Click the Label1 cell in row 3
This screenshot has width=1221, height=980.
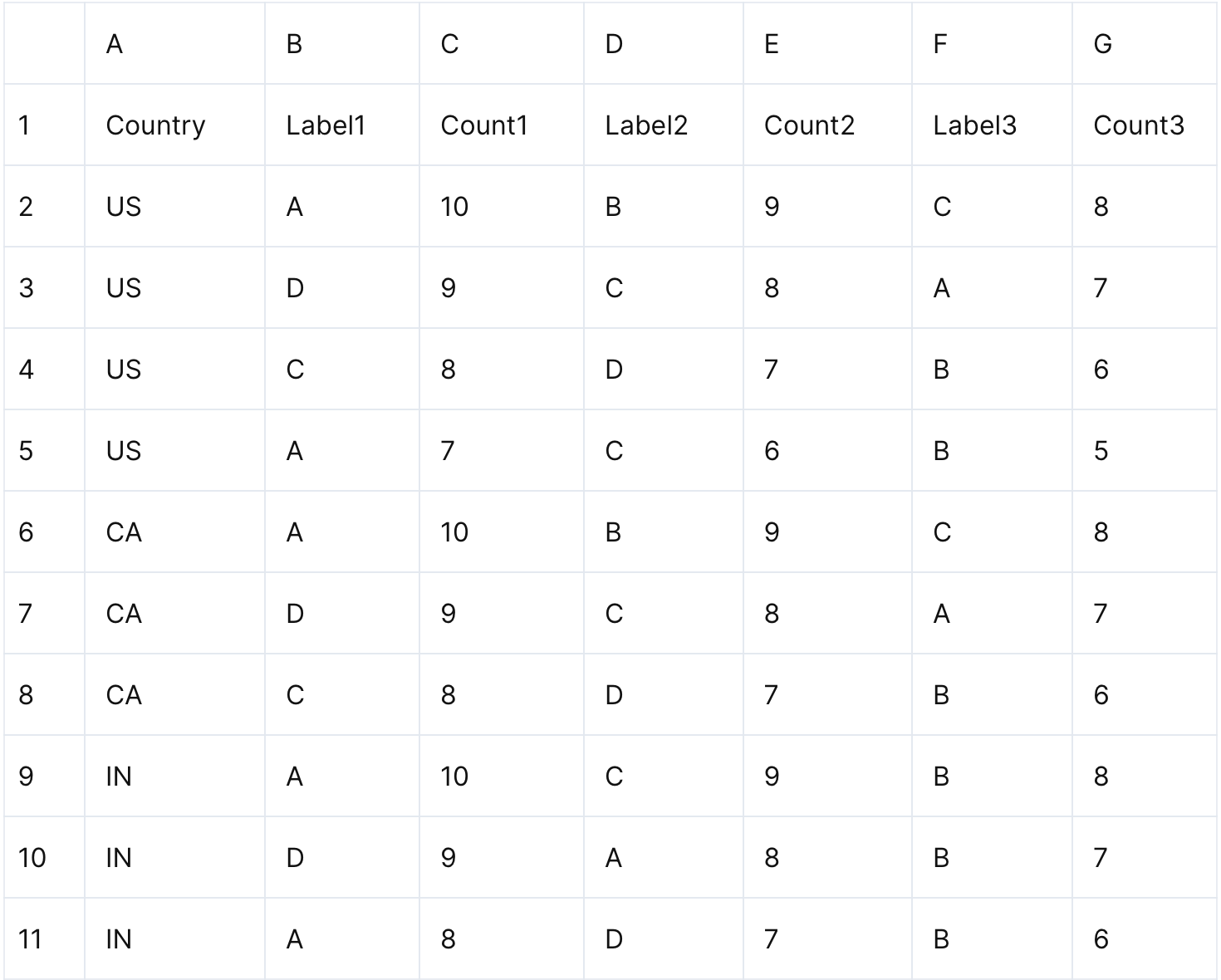click(295, 288)
